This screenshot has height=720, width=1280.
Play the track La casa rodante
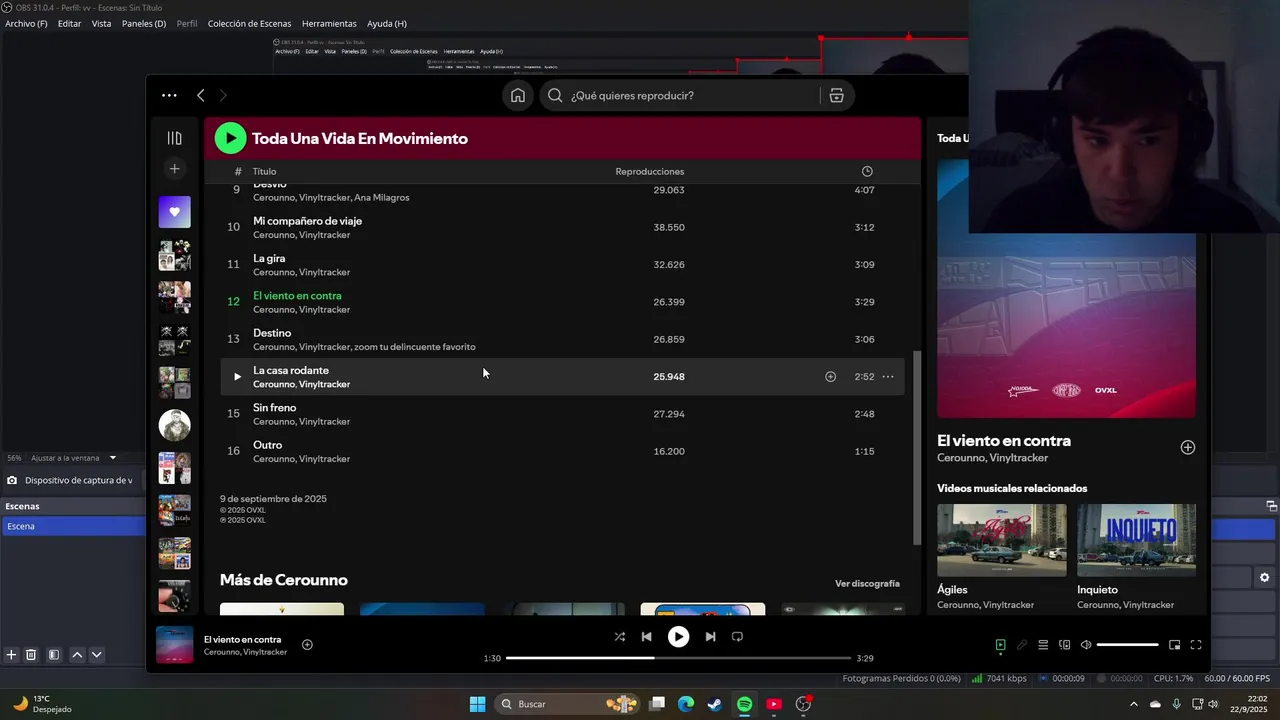coord(237,377)
